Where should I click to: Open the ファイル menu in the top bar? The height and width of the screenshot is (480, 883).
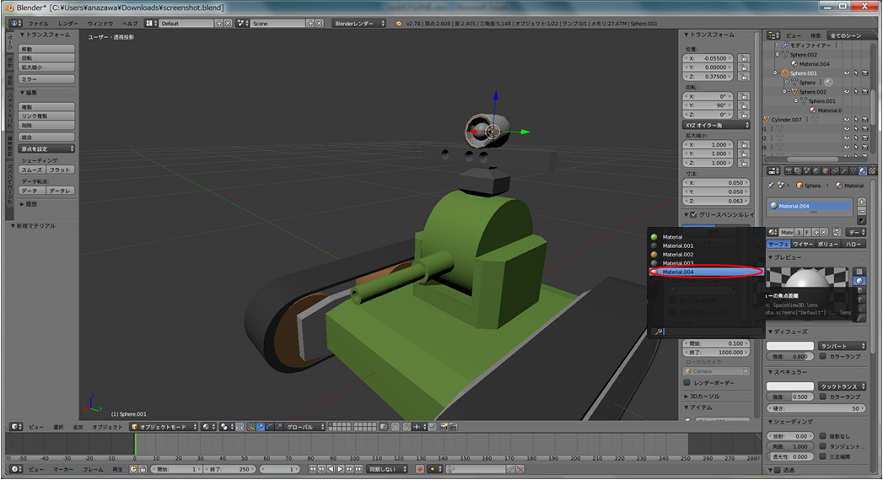[x=38, y=22]
